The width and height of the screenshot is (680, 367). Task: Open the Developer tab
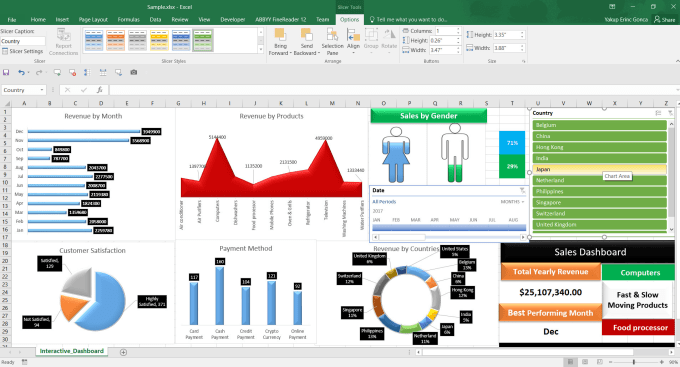(232, 20)
